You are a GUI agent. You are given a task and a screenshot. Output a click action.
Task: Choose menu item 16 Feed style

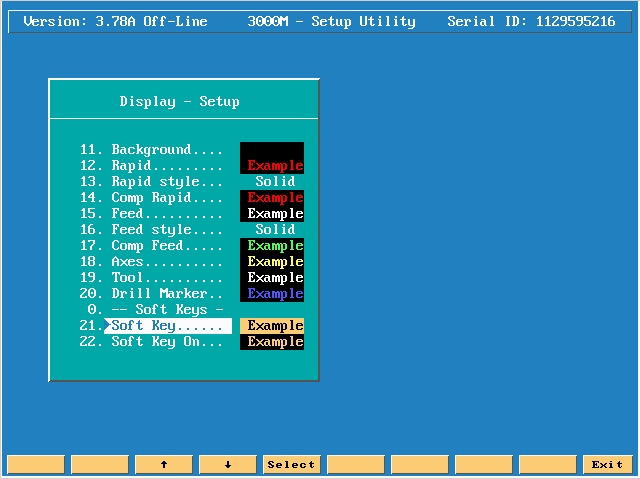(151, 229)
